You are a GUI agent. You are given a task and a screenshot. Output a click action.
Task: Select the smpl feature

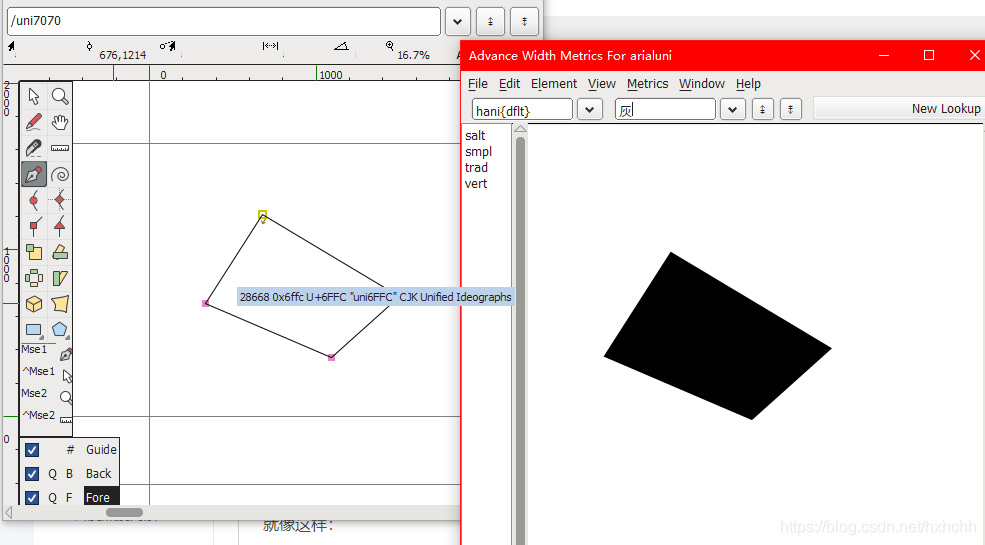point(479,152)
